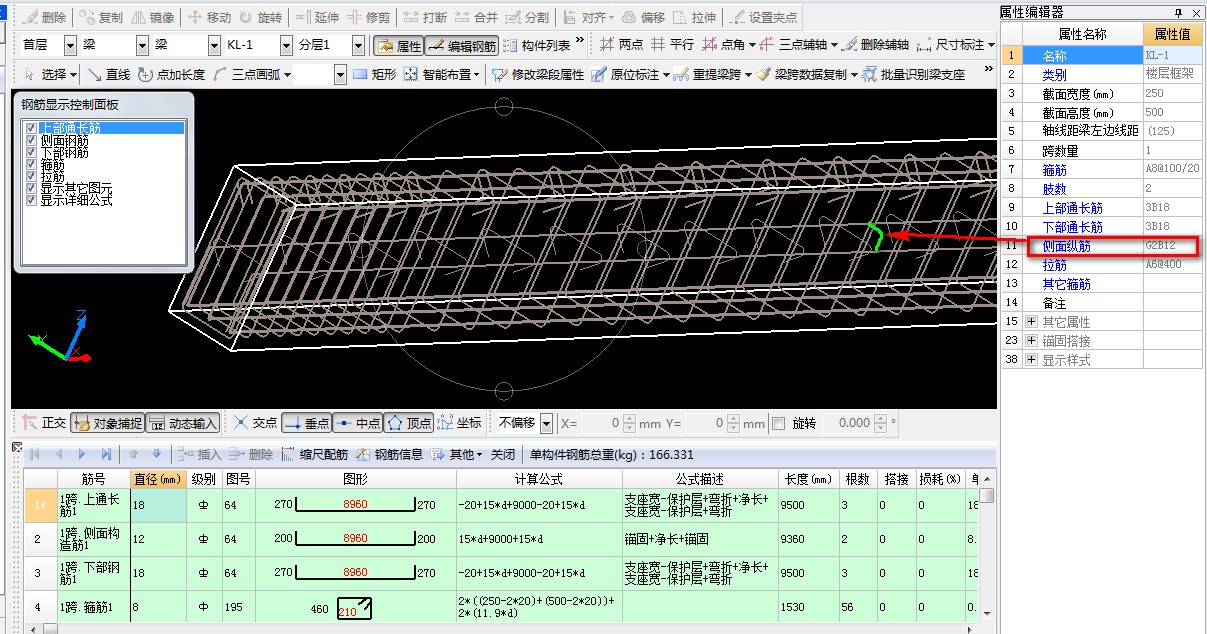Screen dimensions: 1207x634
Task: Toggle 对象捕捉 button
Action: click(108, 423)
